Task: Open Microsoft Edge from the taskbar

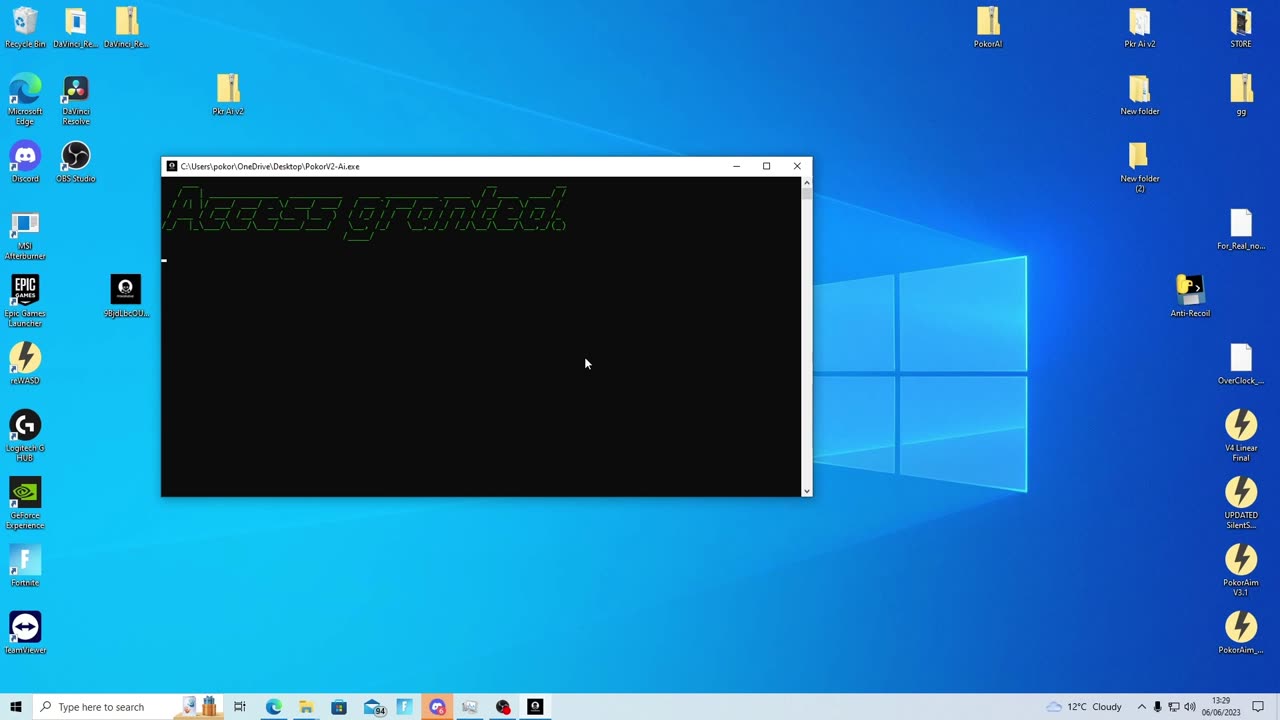Action: coord(273,707)
